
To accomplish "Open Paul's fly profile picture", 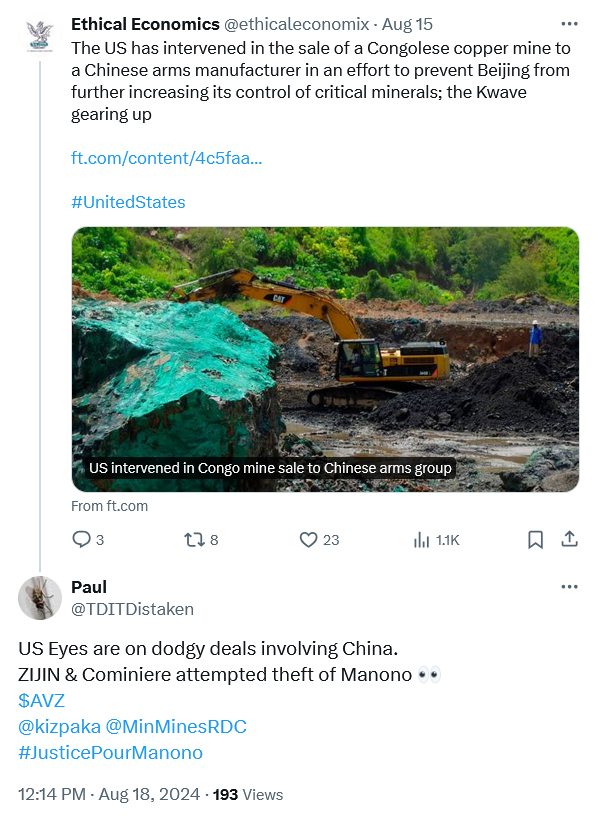I will pyautogui.click(x=40, y=598).
